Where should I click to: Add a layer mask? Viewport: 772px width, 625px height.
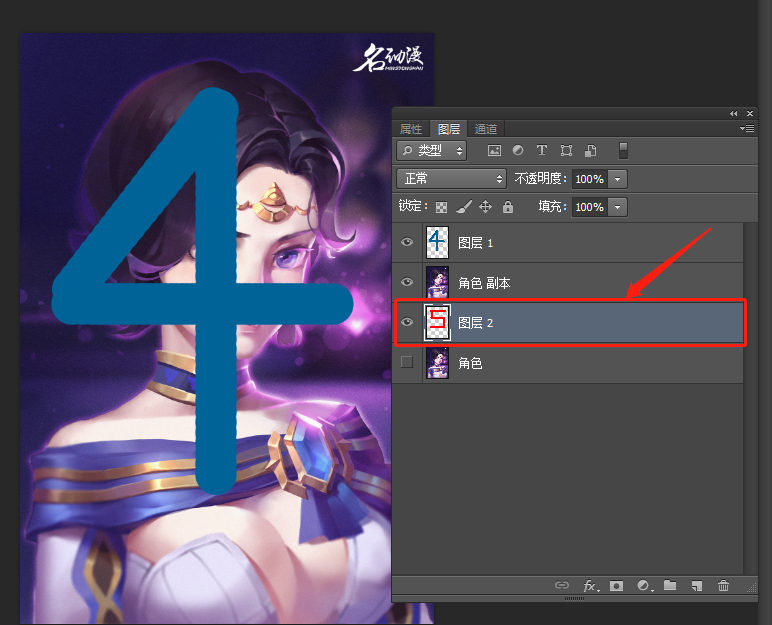(x=617, y=586)
